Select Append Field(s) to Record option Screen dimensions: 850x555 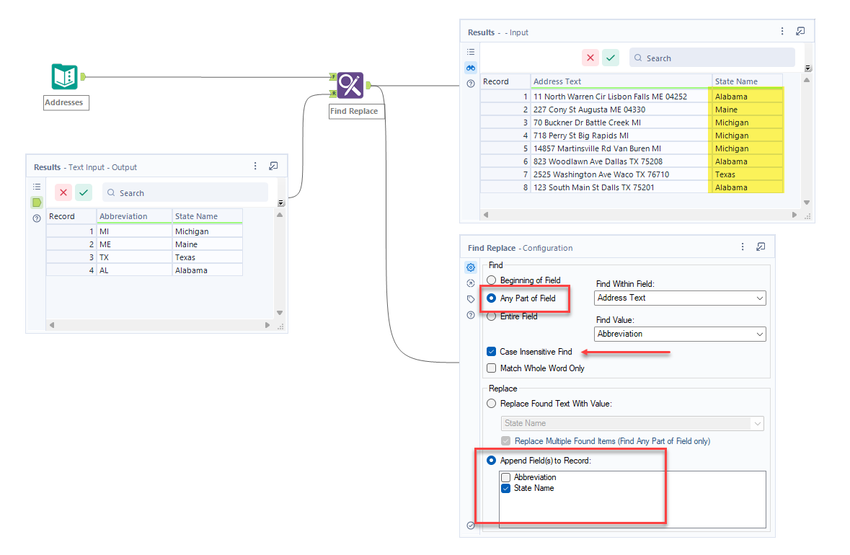tap(491, 460)
